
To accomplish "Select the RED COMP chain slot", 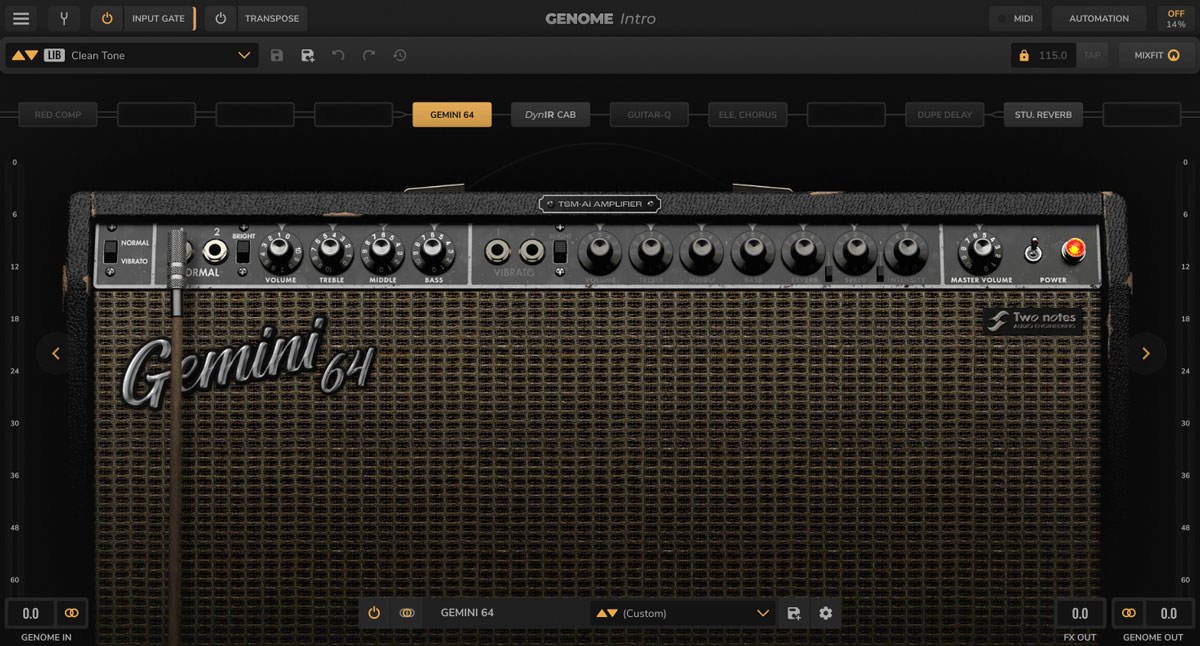I will point(58,115).
